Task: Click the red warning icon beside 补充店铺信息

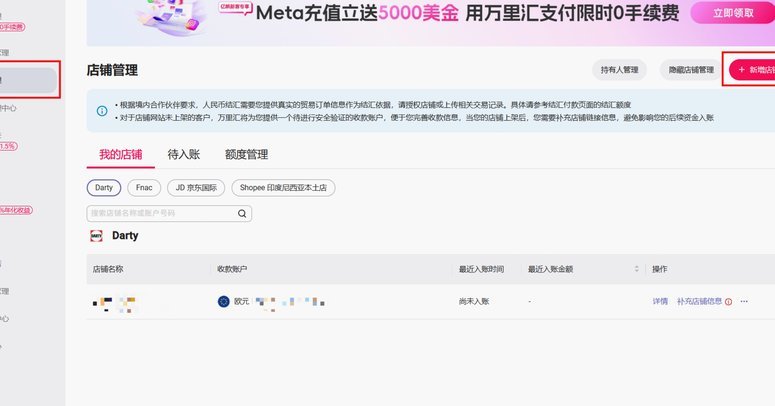Action: point(729,302)
